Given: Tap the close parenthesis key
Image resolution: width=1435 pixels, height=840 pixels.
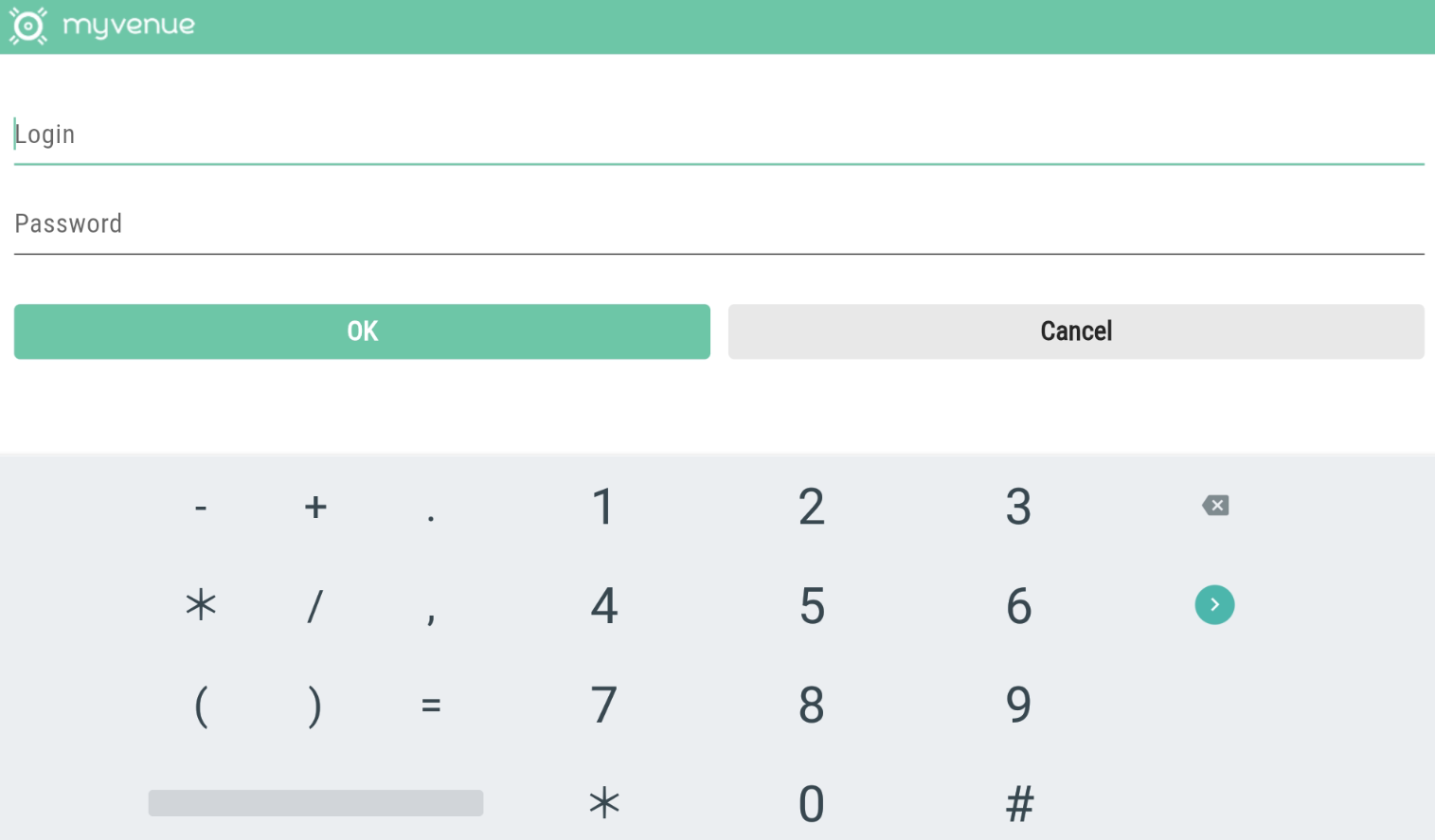Looking at the screenshot, I should point(315,705).
